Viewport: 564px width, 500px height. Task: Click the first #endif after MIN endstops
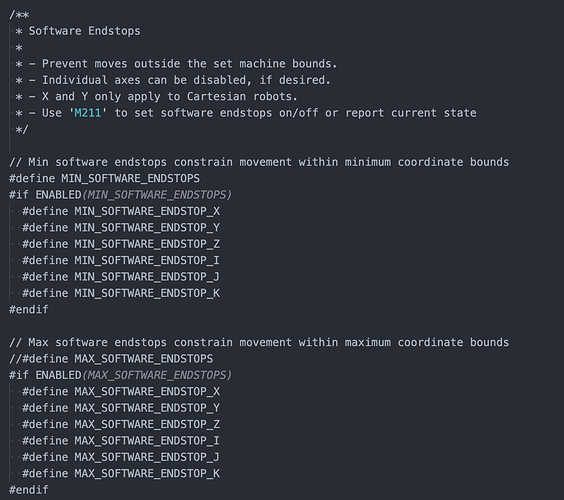pos(29,309)
